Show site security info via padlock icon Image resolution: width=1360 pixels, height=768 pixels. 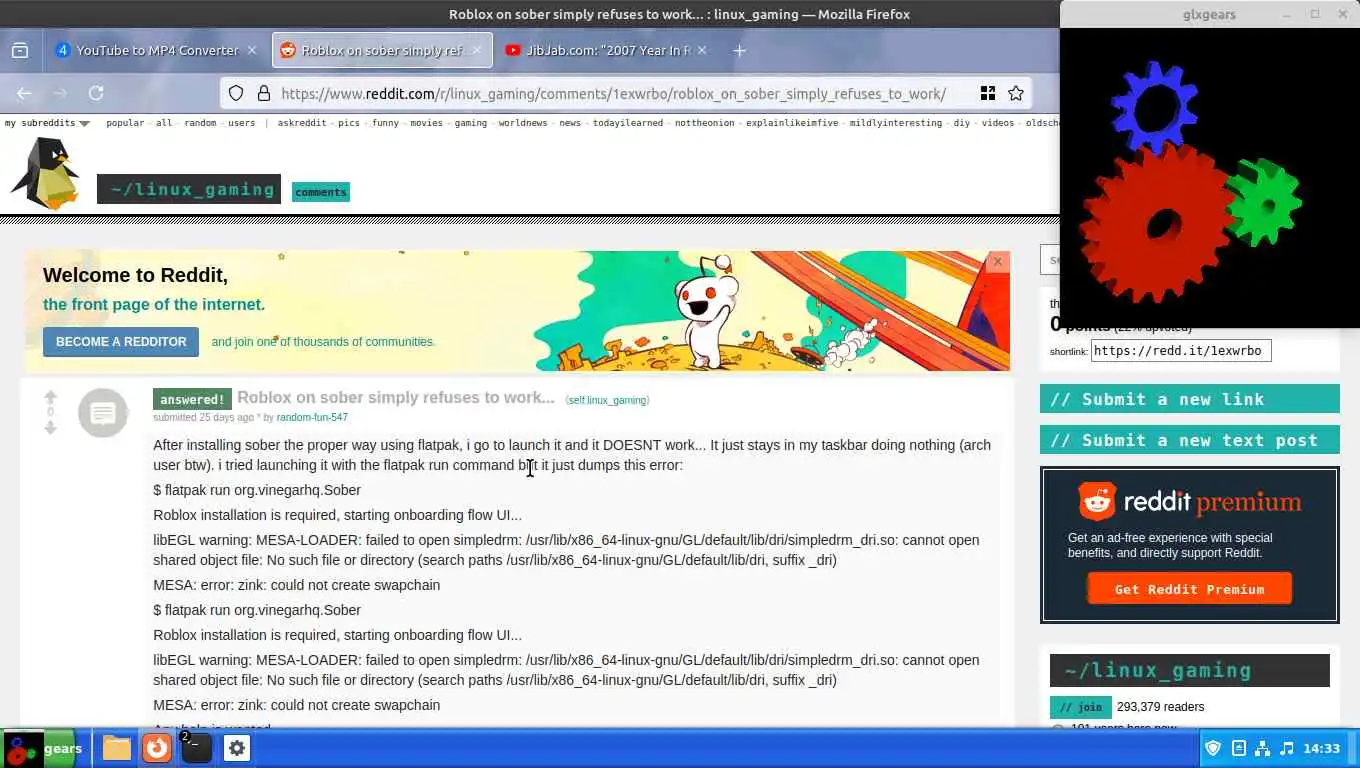264,93
